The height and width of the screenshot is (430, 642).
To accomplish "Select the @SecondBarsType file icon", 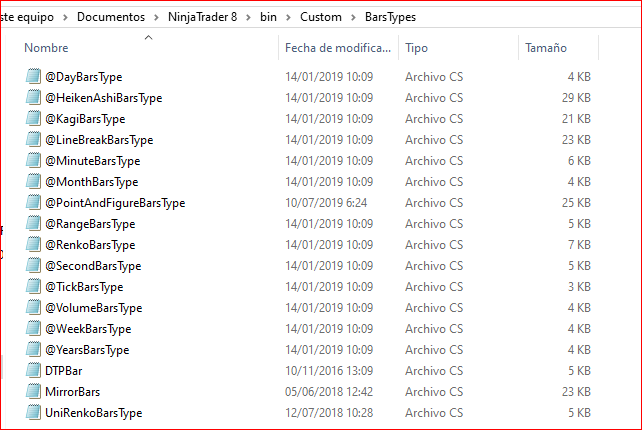I will point(33,265).
